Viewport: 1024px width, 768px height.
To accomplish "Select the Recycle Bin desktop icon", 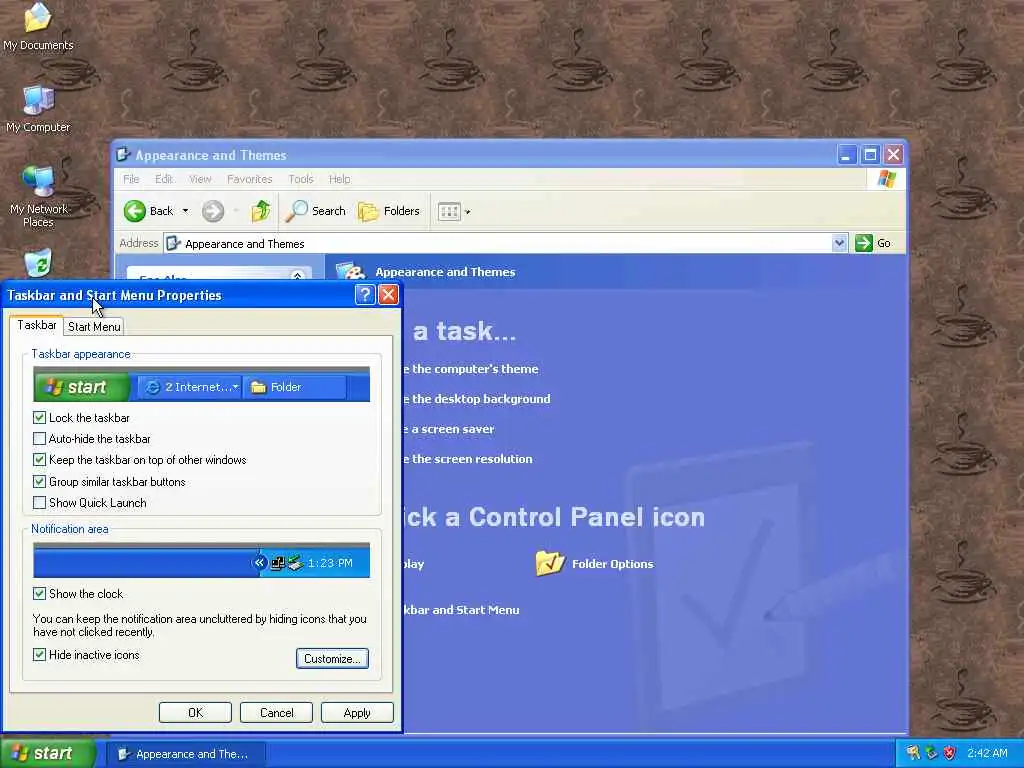I will click(38, 263).
